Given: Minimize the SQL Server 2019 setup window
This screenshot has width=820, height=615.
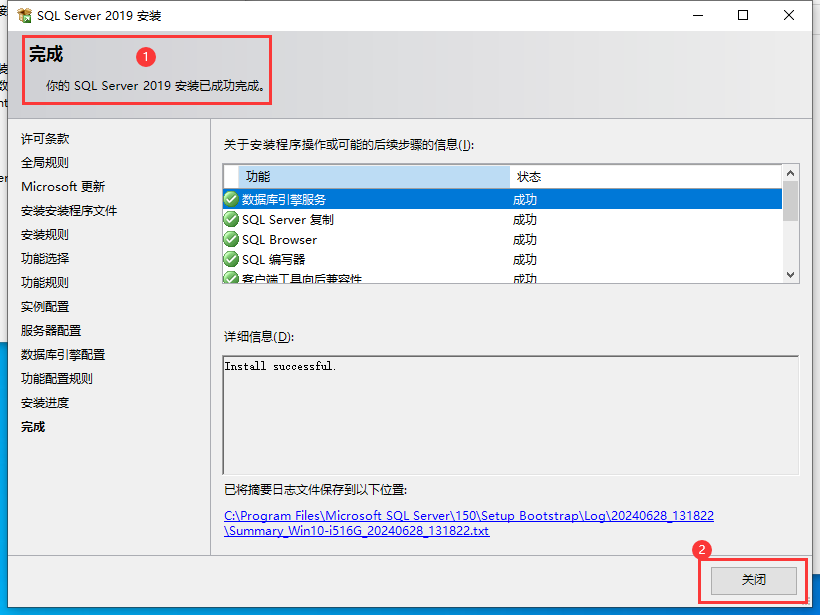Looking at the screenshot, I should point(698,15).
